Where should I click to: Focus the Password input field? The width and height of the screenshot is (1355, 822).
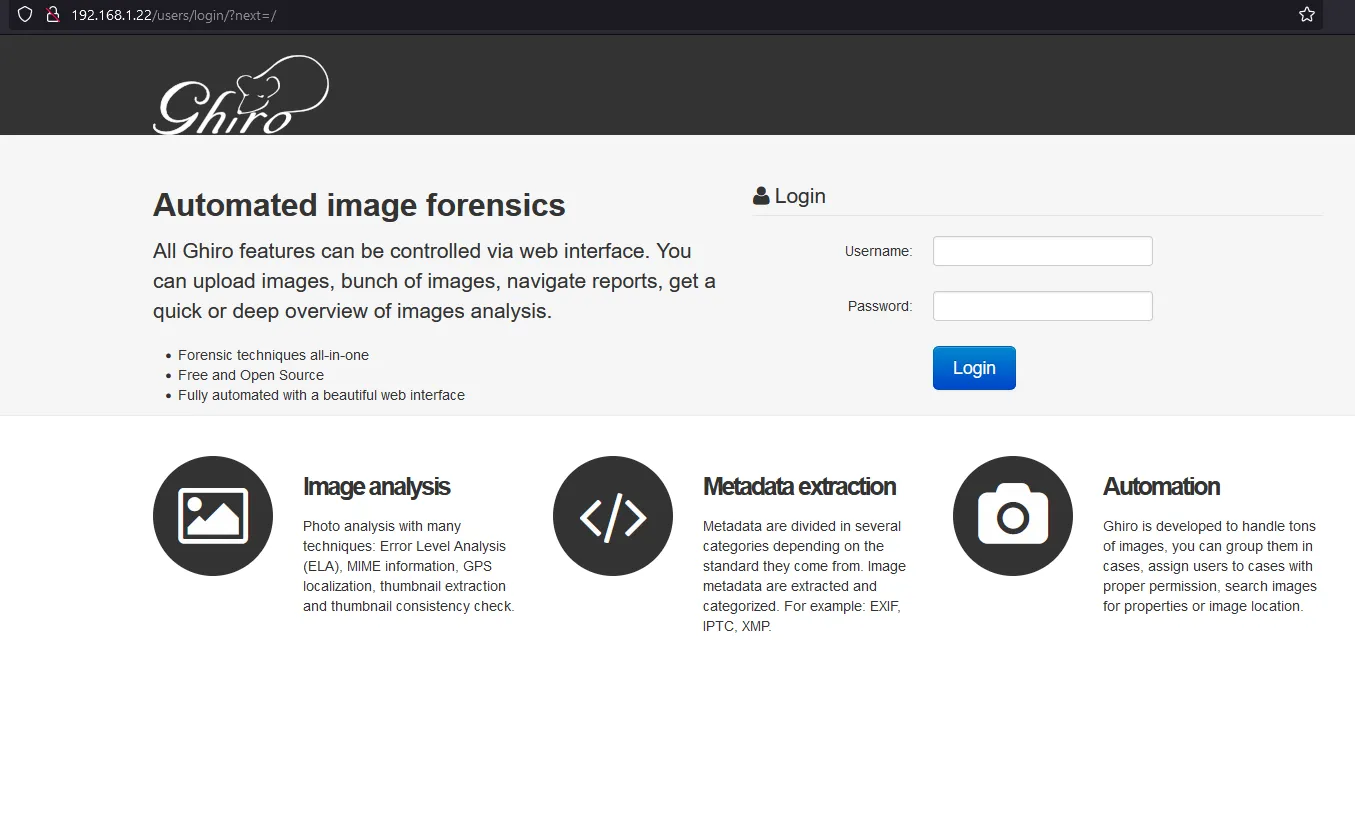click(x=1042, y=306)
